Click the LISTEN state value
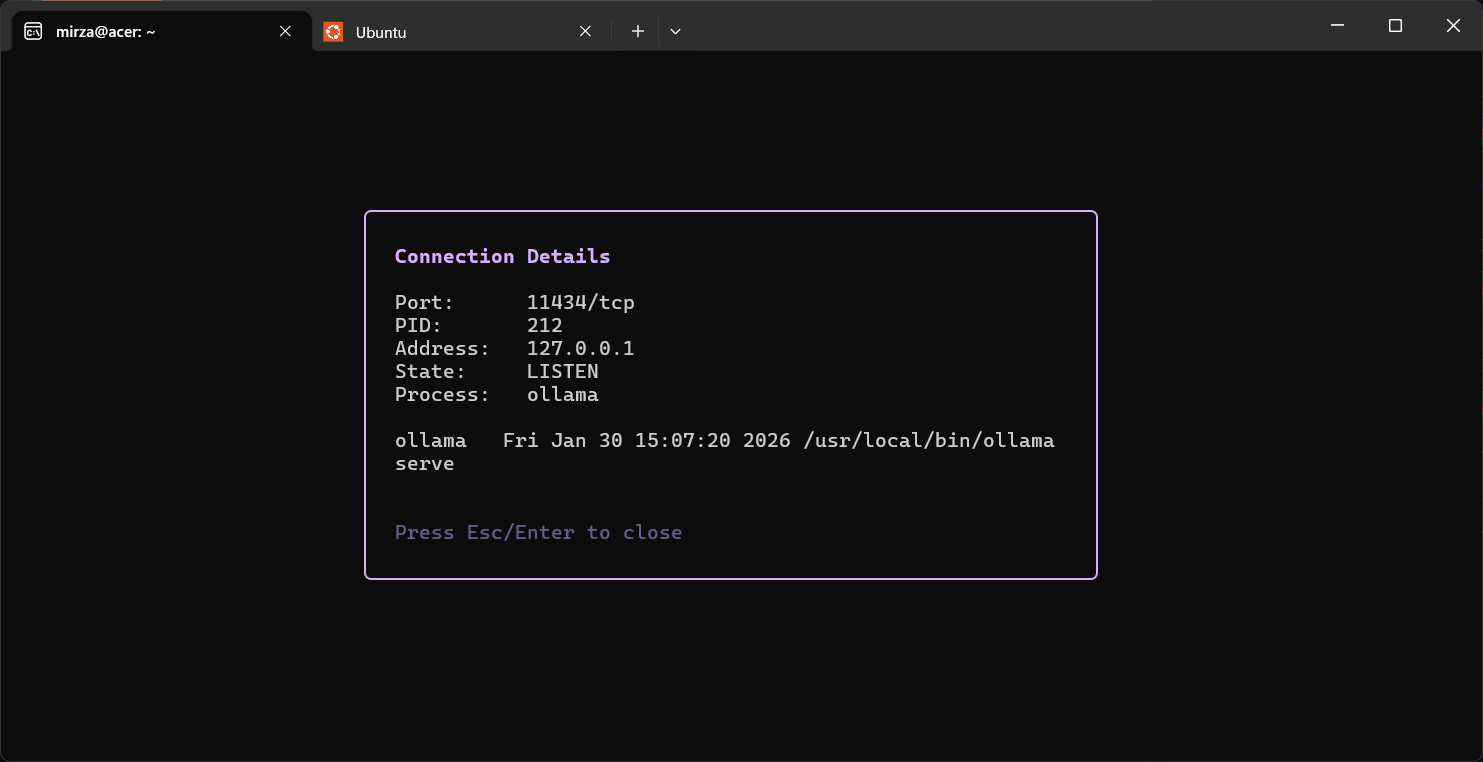 563,371
